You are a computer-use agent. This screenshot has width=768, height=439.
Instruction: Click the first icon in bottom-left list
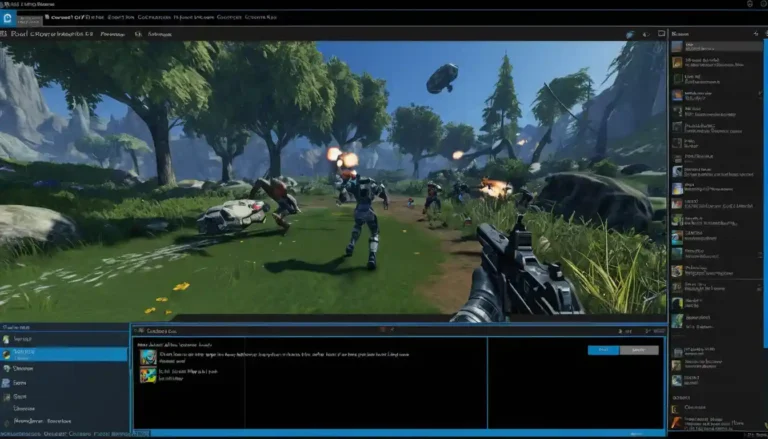[x=6, y=339]
